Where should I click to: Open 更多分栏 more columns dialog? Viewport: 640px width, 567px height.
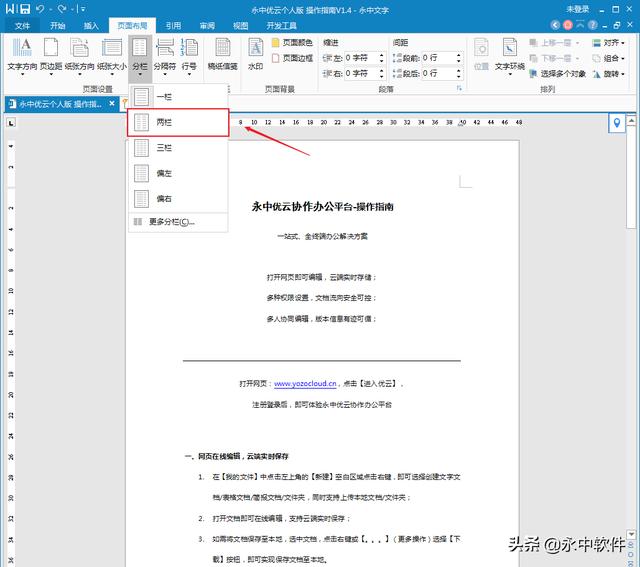178,222
